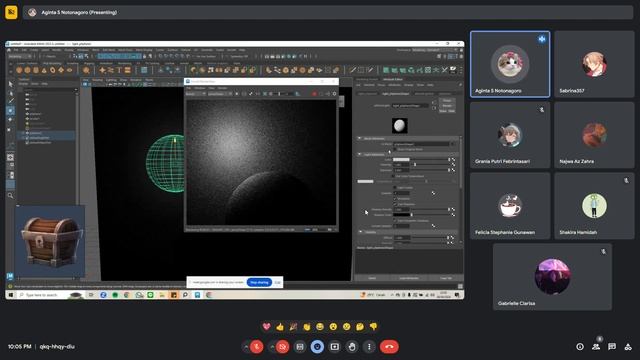Screen dimensions: 640x360
Task: Open the viewport Shading menu
Action: (97, 80)
